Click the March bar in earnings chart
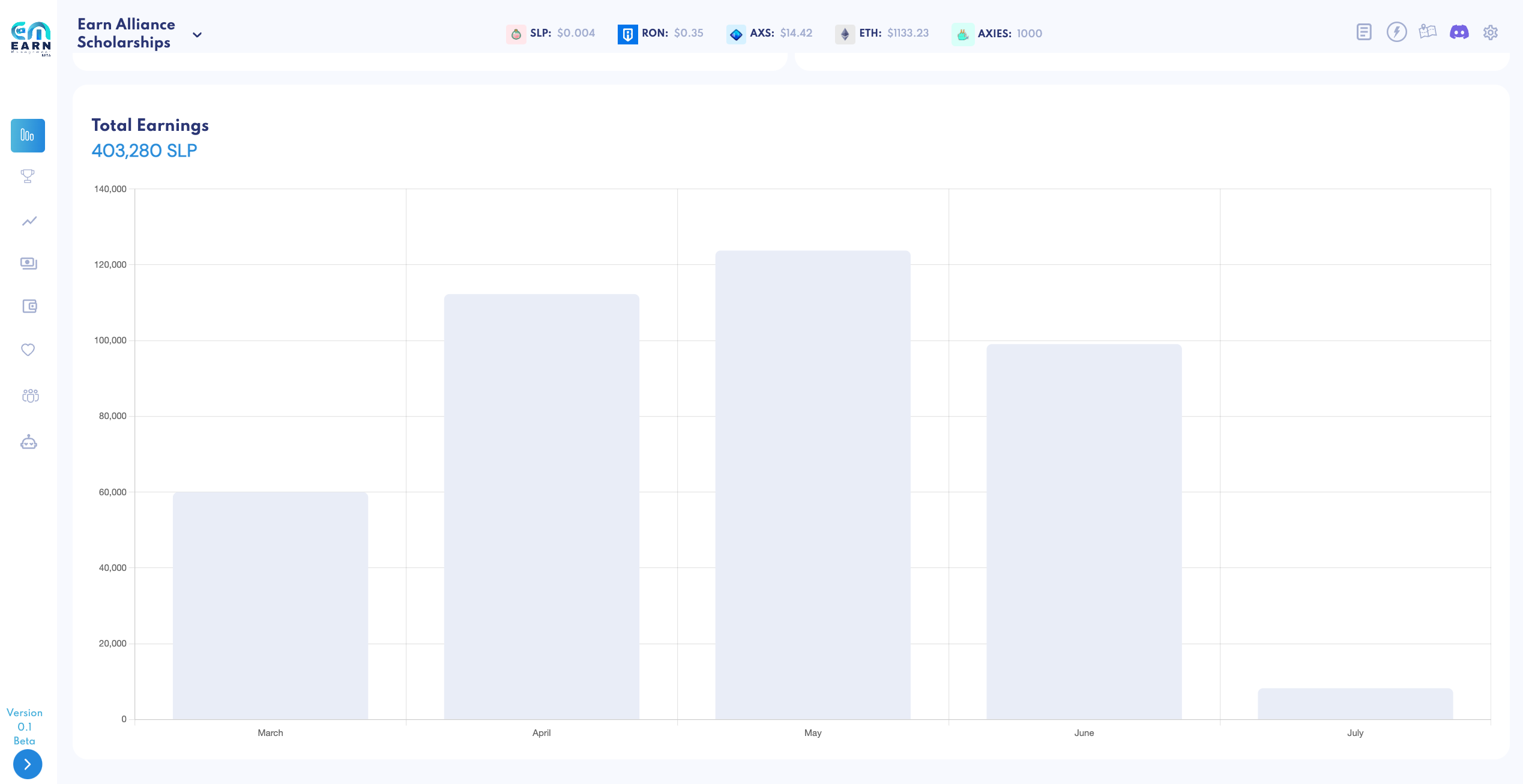The image size is (1523, 784). tap(270, 606)
